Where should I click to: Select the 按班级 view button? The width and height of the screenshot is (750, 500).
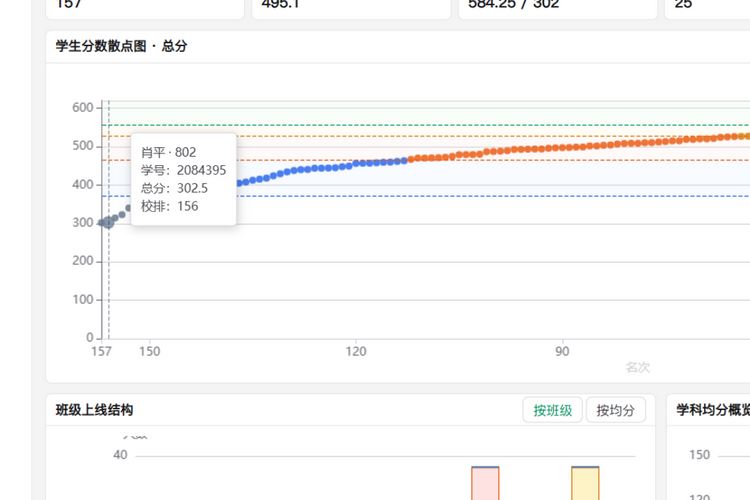tap(552, 410)
